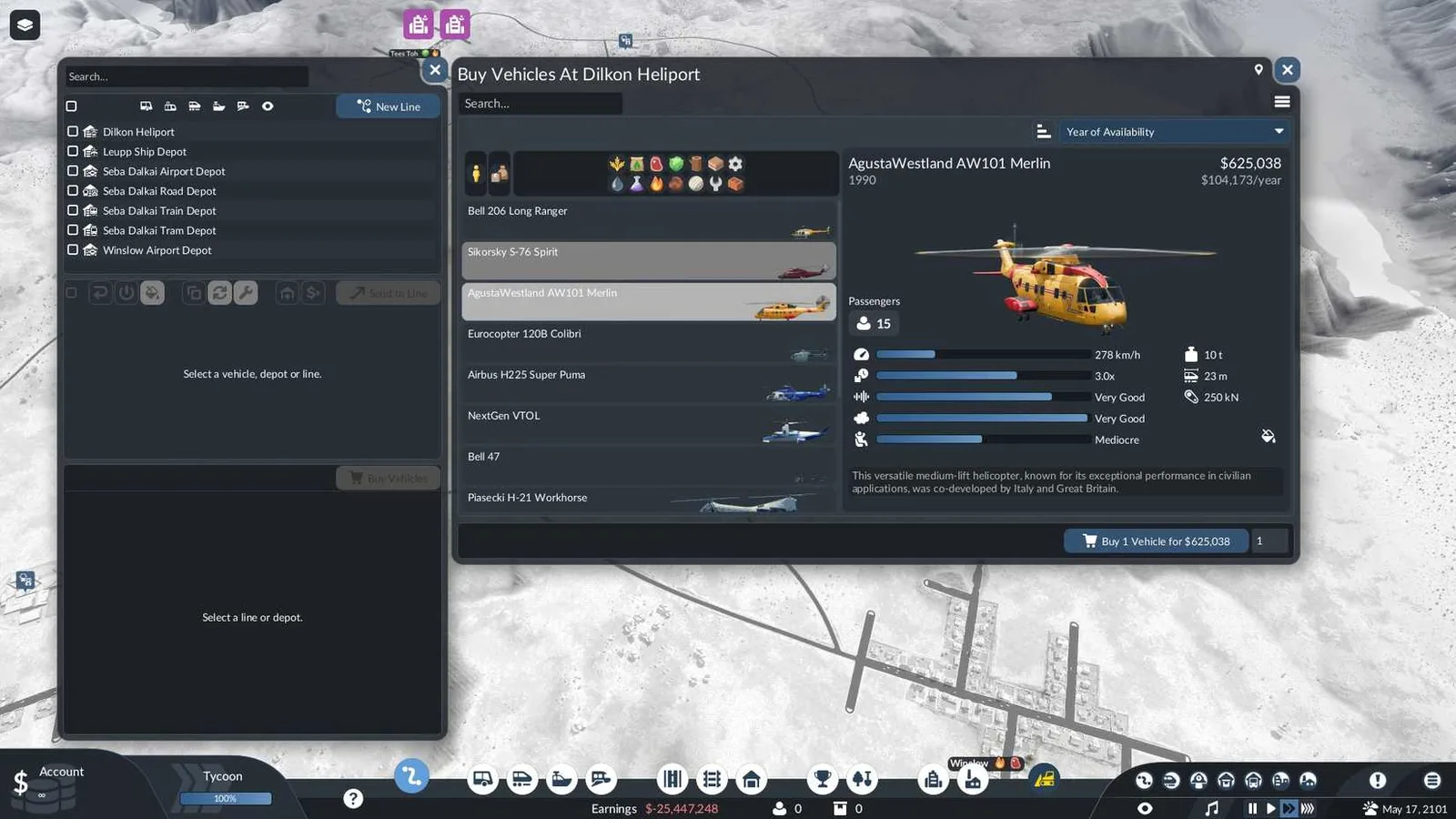Viewport: 1456px width, 819px height.
Task: Open the line manager route icon
Action: pos(411,776)
